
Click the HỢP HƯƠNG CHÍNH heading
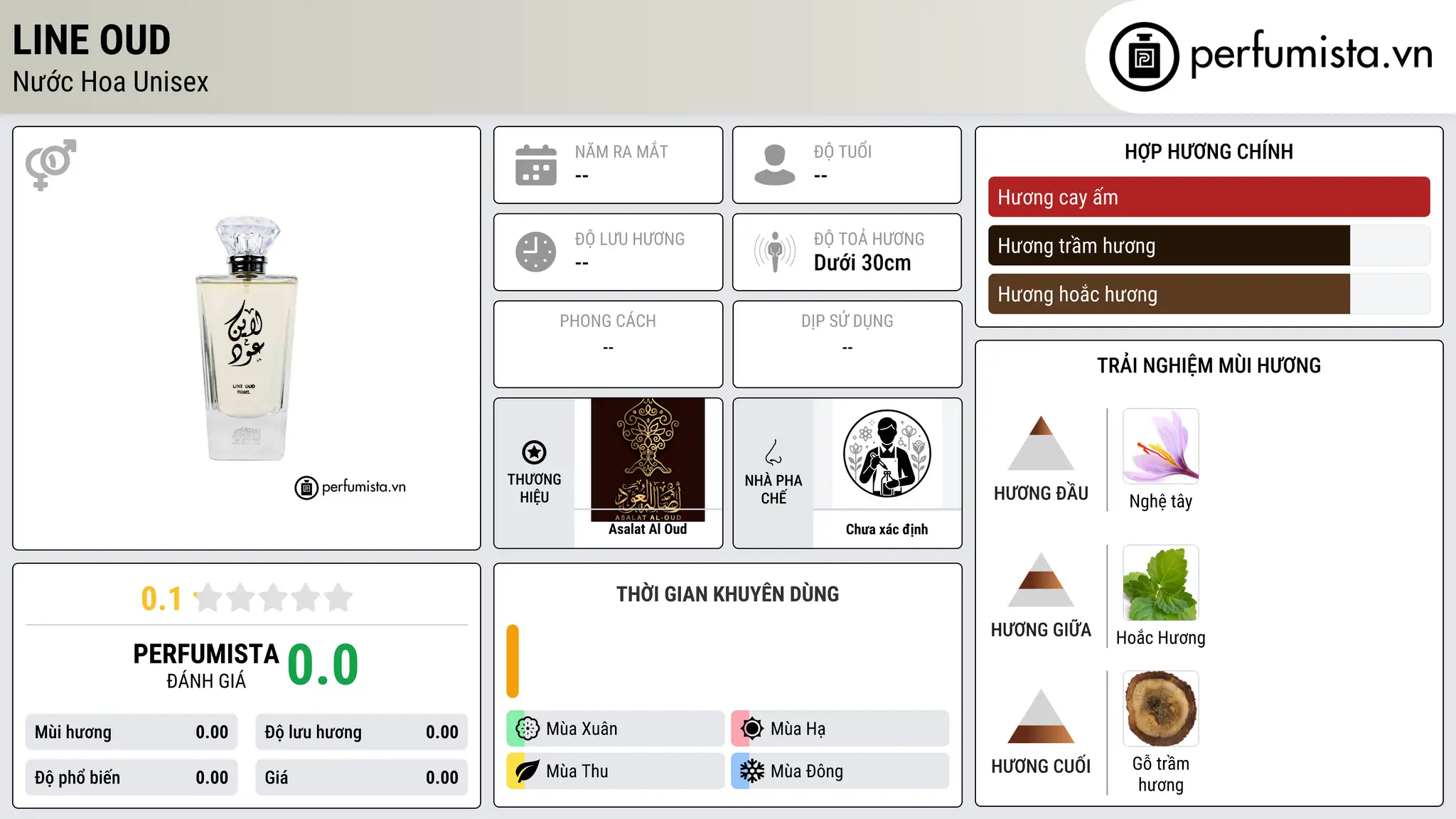(x=1209, y=151)
